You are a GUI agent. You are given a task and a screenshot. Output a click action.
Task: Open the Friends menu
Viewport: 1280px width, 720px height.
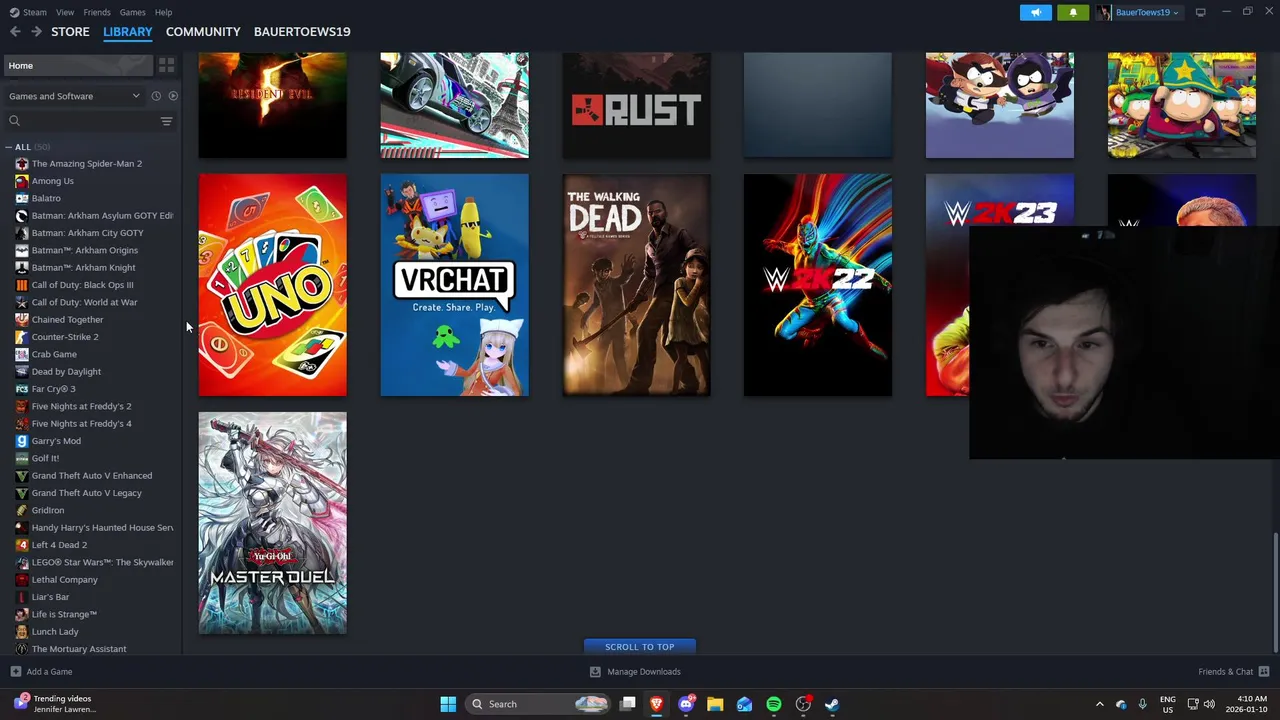[x=97, y=12]
